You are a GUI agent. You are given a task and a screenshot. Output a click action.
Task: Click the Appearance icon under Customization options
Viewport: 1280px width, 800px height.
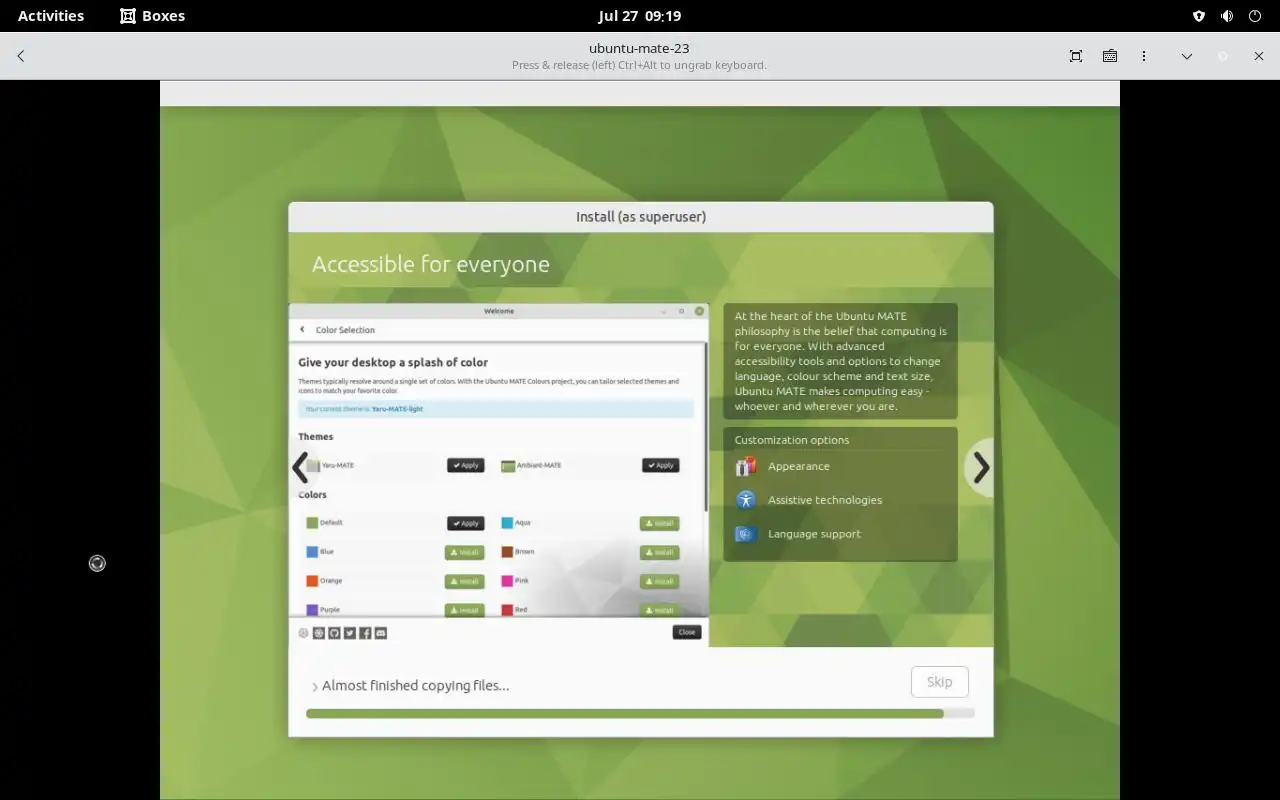point(745,466)
